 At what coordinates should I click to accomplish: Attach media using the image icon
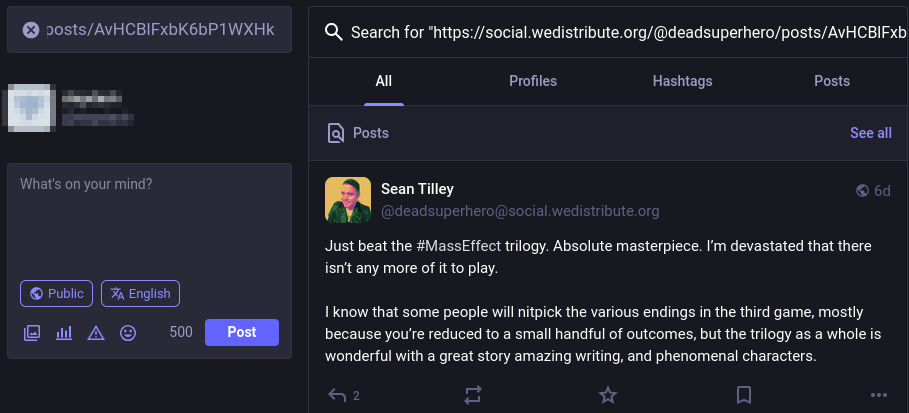tap(32, 332)
